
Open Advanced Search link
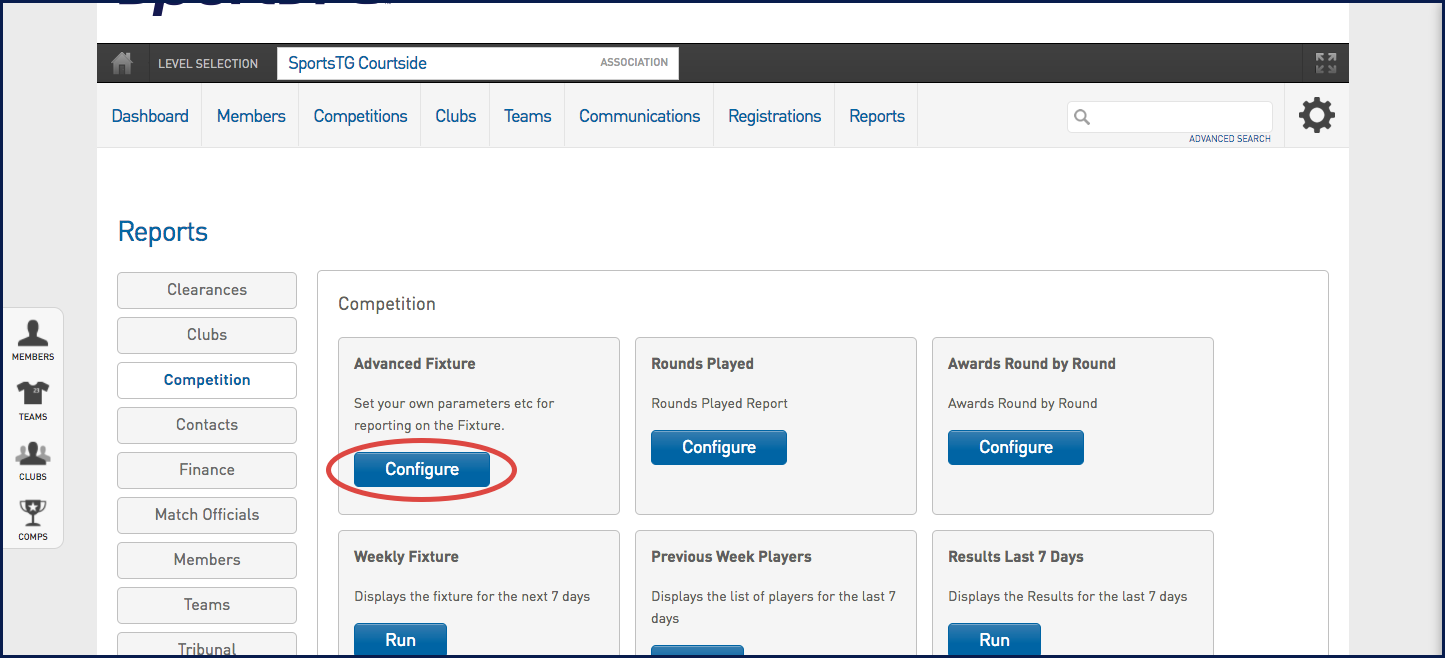point(1230,139)
